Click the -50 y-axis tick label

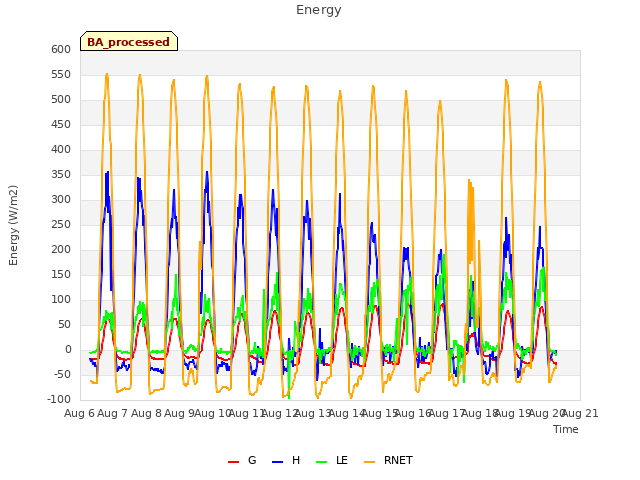[x=63, y=375]
